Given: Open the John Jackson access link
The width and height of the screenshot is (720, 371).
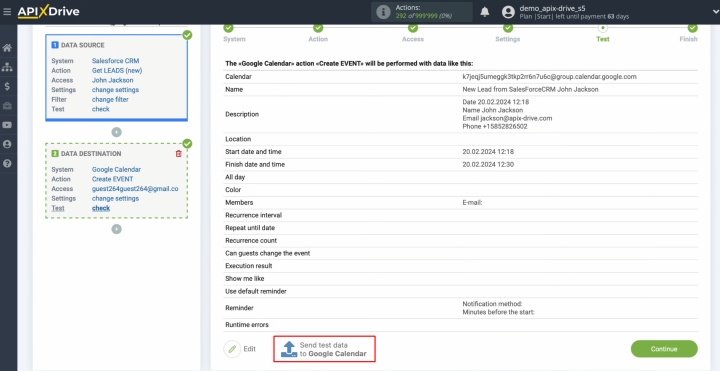Looking at the screenshot, I should [x=112, y=80].
